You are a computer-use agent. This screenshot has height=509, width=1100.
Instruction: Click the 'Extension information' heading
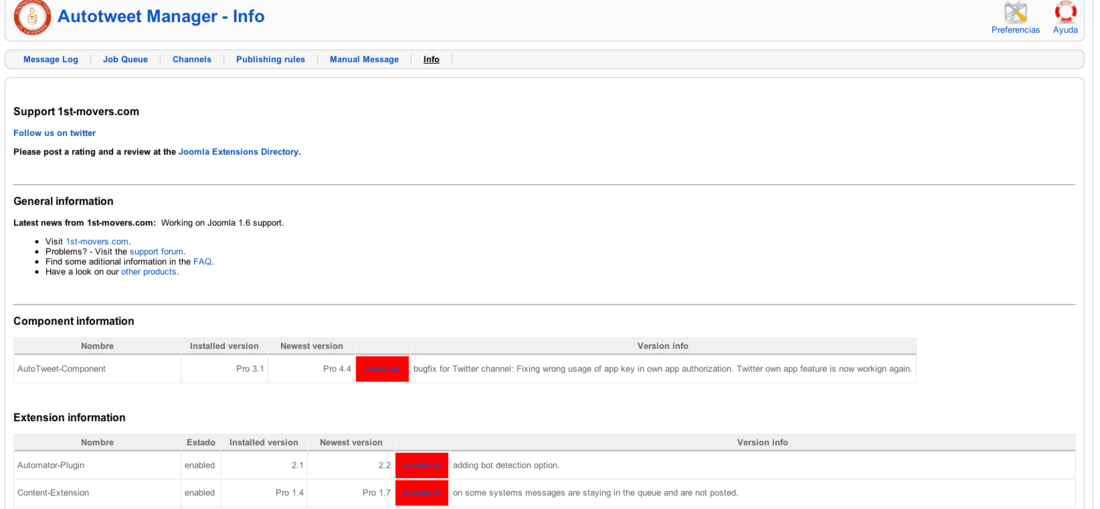[x=69, y=418]
